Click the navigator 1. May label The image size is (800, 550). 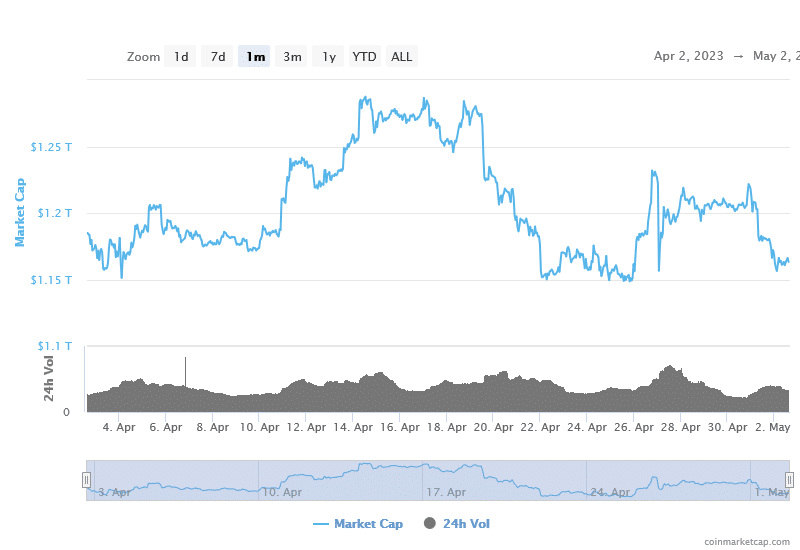point(772,492)
